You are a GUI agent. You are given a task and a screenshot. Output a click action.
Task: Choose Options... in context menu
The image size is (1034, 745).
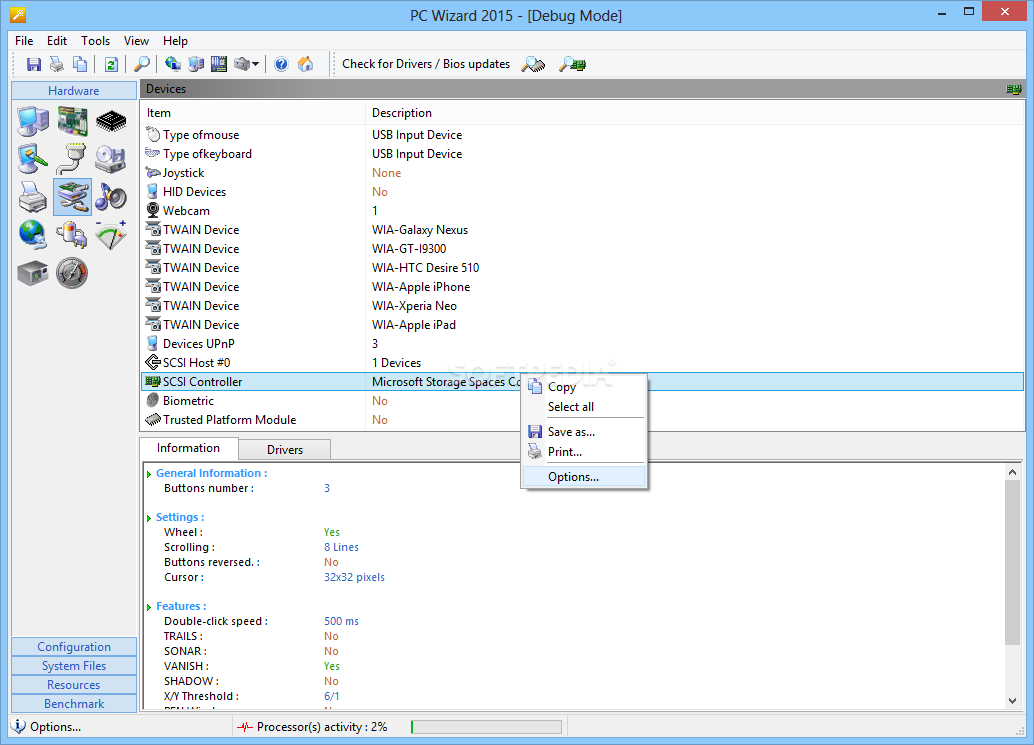coord(584,477)
